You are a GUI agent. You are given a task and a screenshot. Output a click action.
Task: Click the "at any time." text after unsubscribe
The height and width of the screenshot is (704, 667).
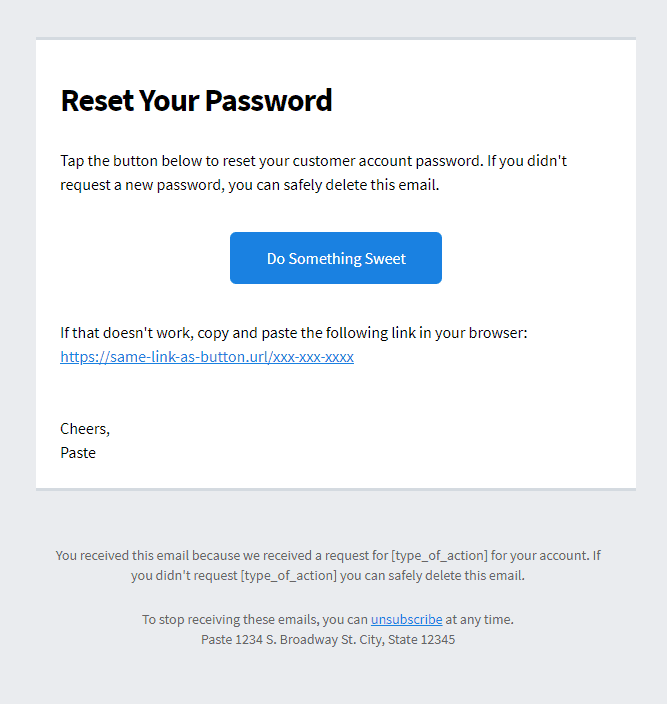tap(479, 620)
